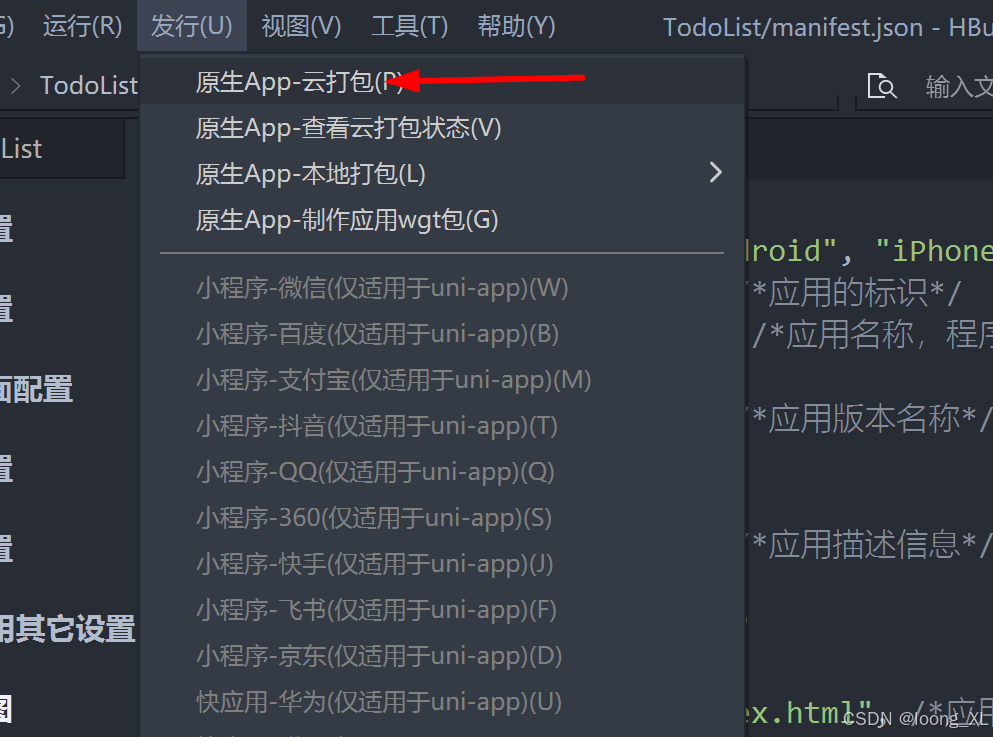Select 小程序-QQ(仅适用于uni-app)(Q)
Image resolution: width=993 pixels, height=737 pixels.
tap(442, 472)
